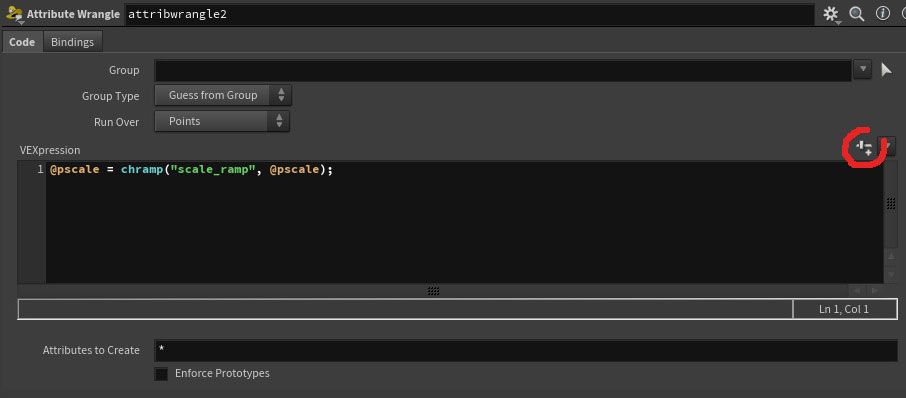906x398 pixels.
Task: Click the chramp function in code
Action: tap(143, 171)
